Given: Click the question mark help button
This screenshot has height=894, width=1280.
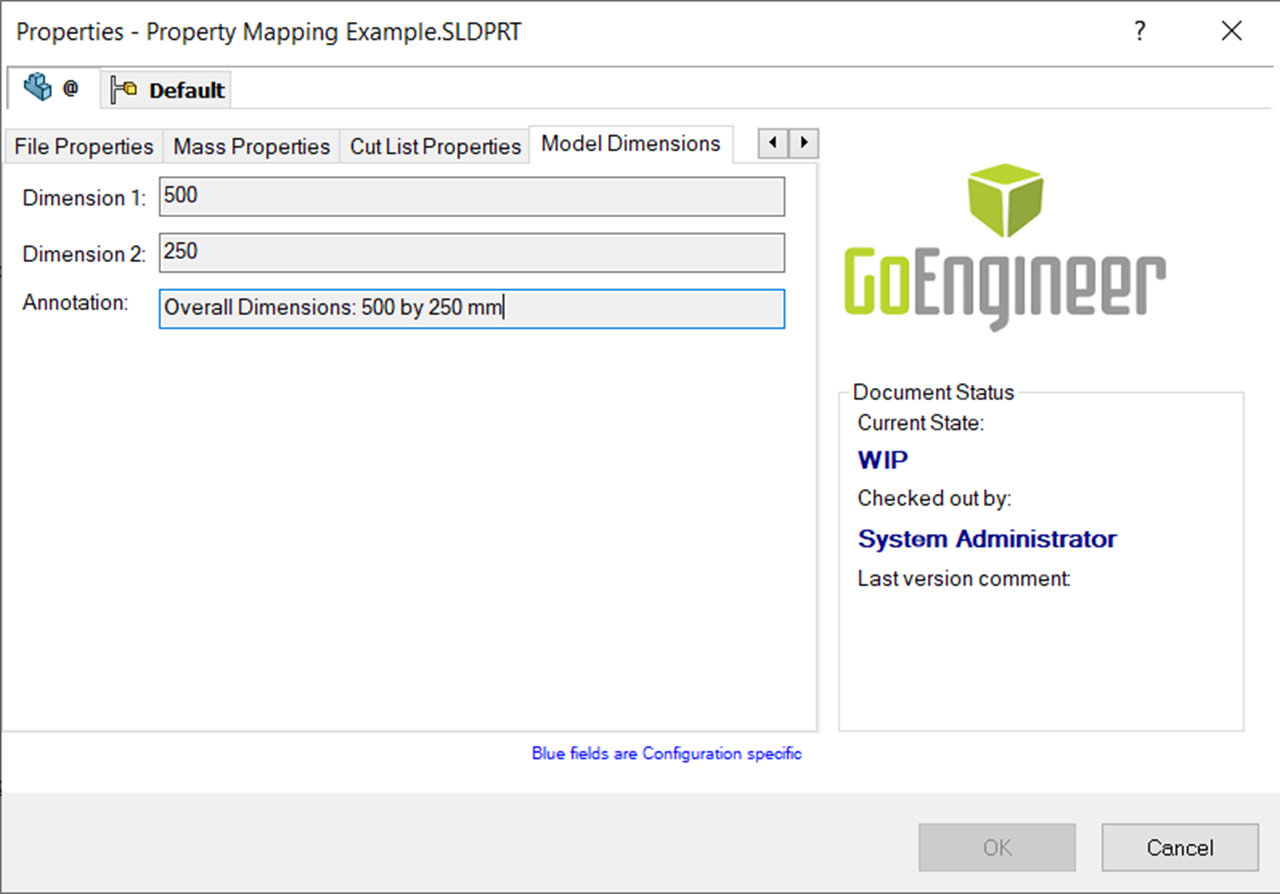Looking at the screenshot, I should (1139, 31).
